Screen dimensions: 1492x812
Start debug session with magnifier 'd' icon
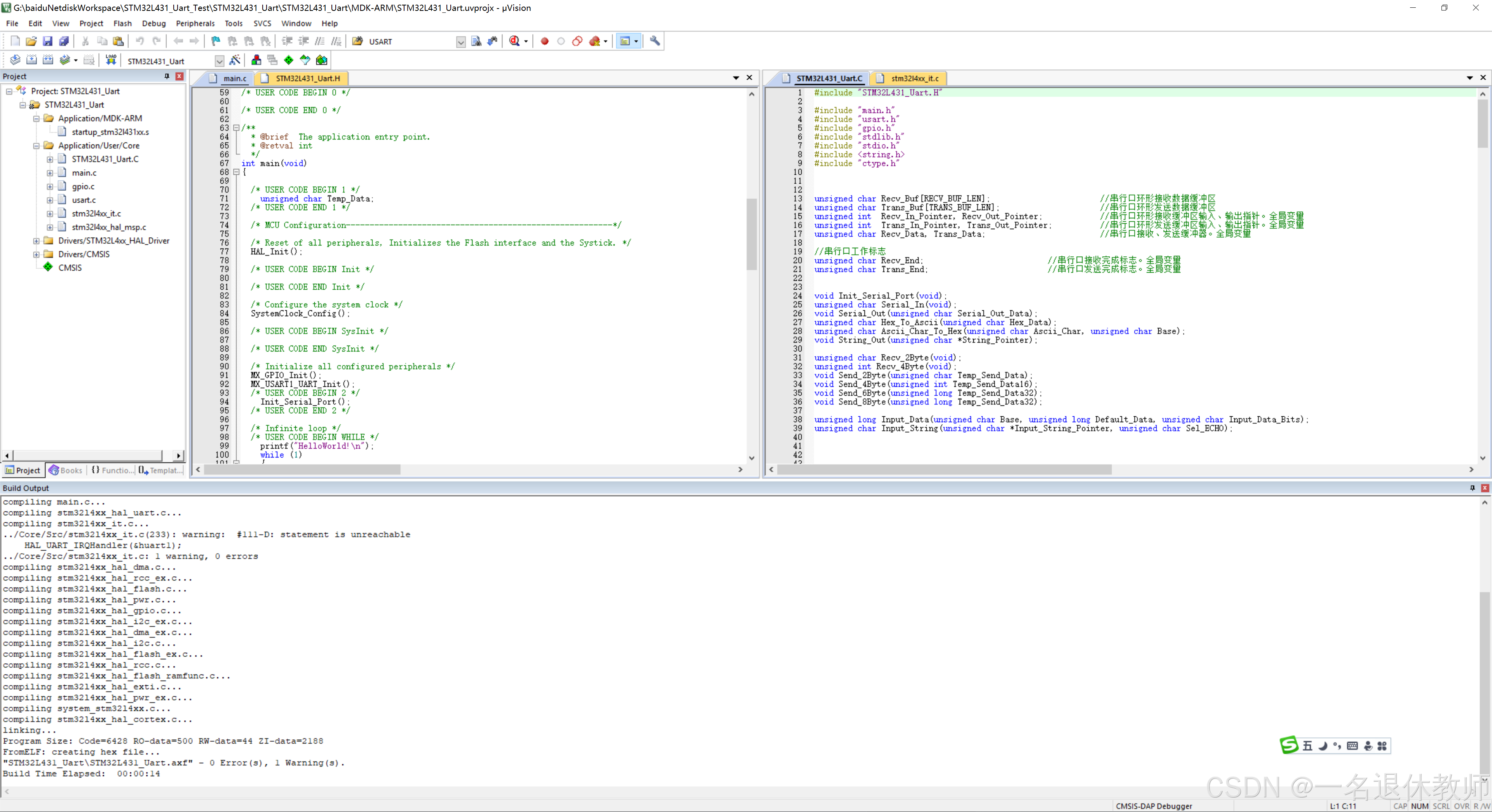(x=514, y=41)
